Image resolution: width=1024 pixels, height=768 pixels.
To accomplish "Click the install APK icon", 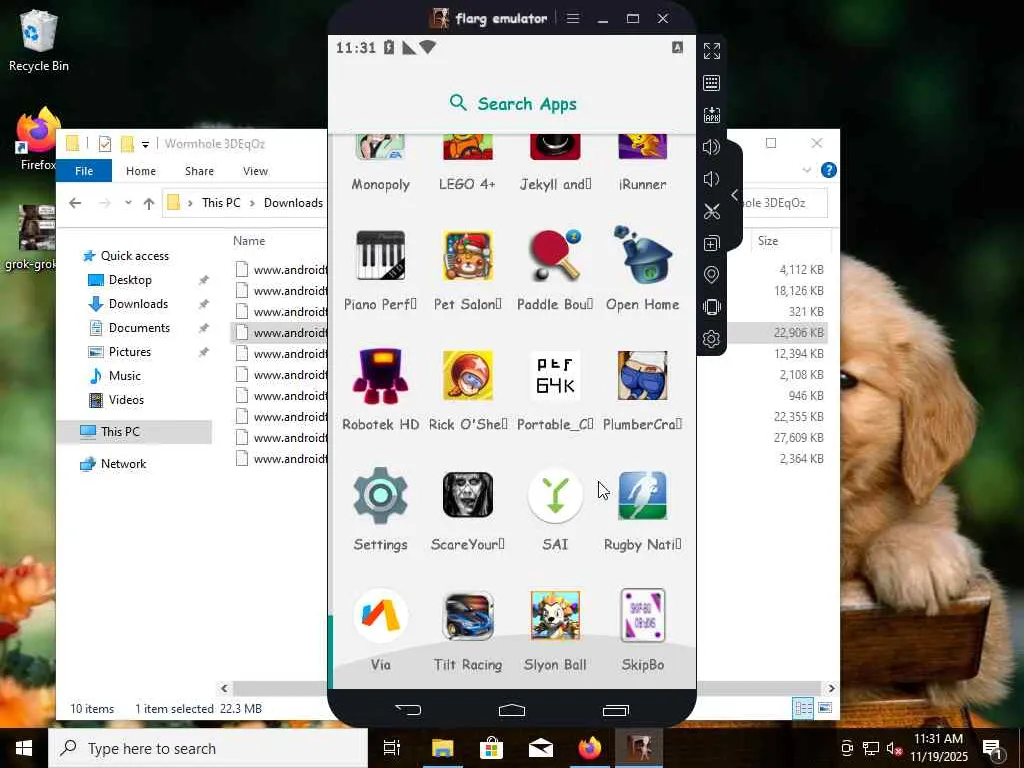I will tap(712, 115).
